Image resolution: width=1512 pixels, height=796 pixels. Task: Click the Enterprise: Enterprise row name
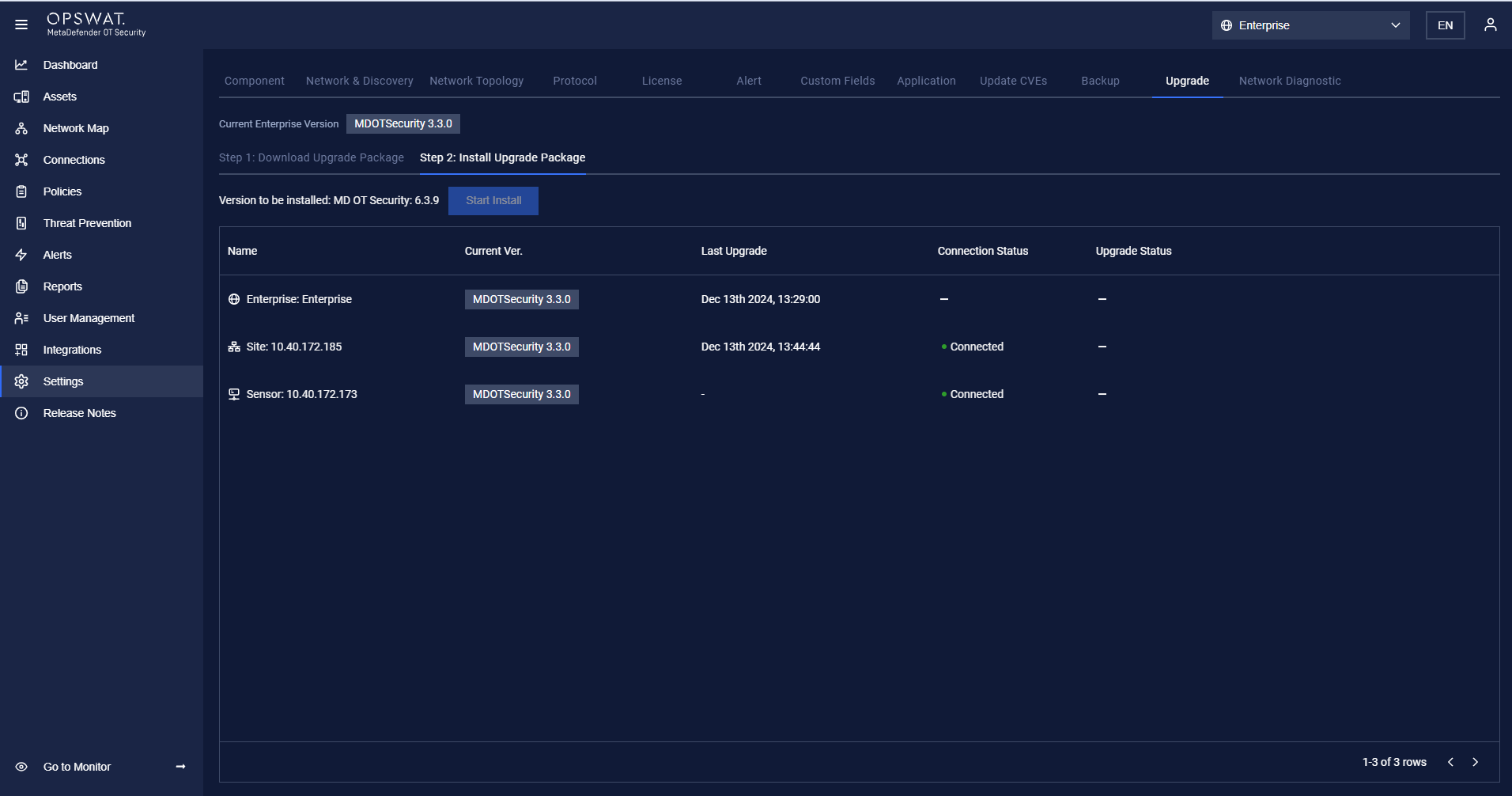[299, 299]
